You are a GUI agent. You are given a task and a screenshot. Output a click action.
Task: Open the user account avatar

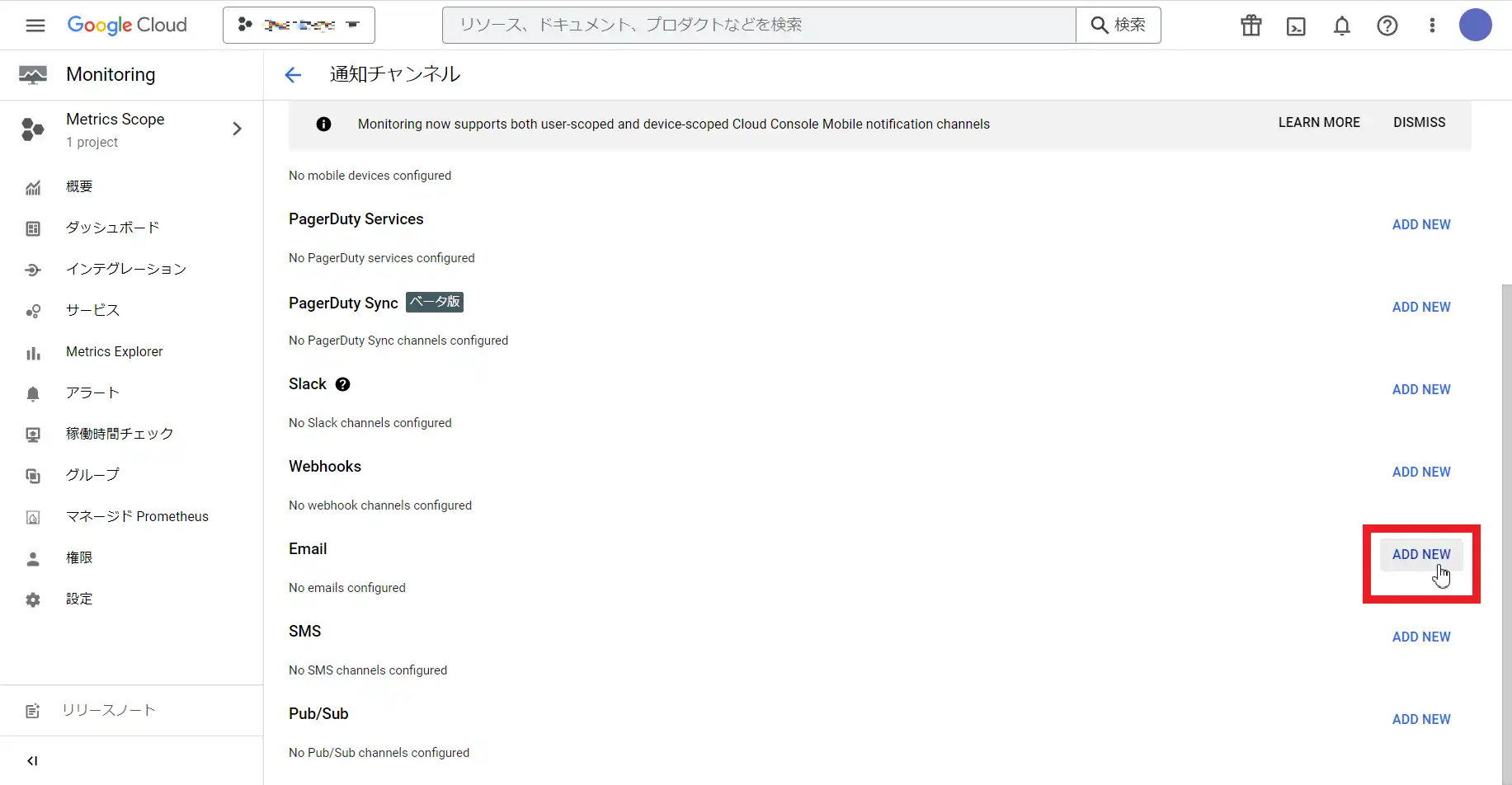(x=1476, y=25)
